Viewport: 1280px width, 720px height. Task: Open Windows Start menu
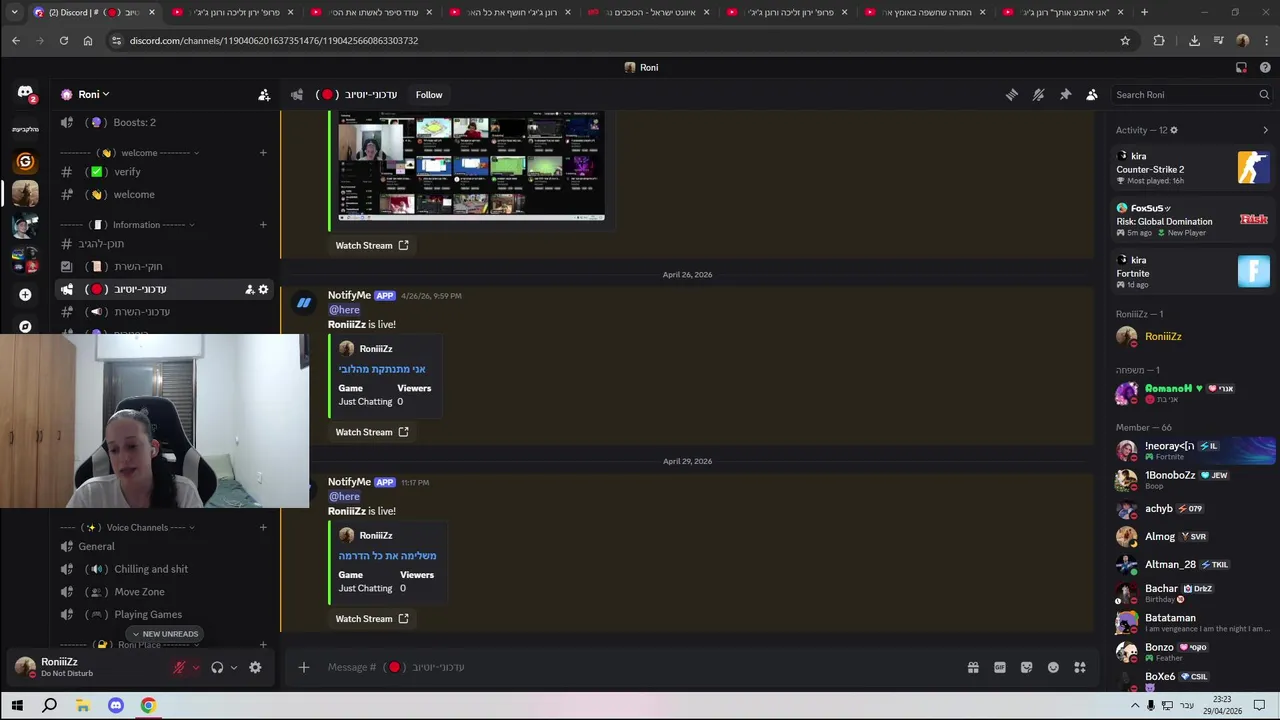tap(17, 706)
